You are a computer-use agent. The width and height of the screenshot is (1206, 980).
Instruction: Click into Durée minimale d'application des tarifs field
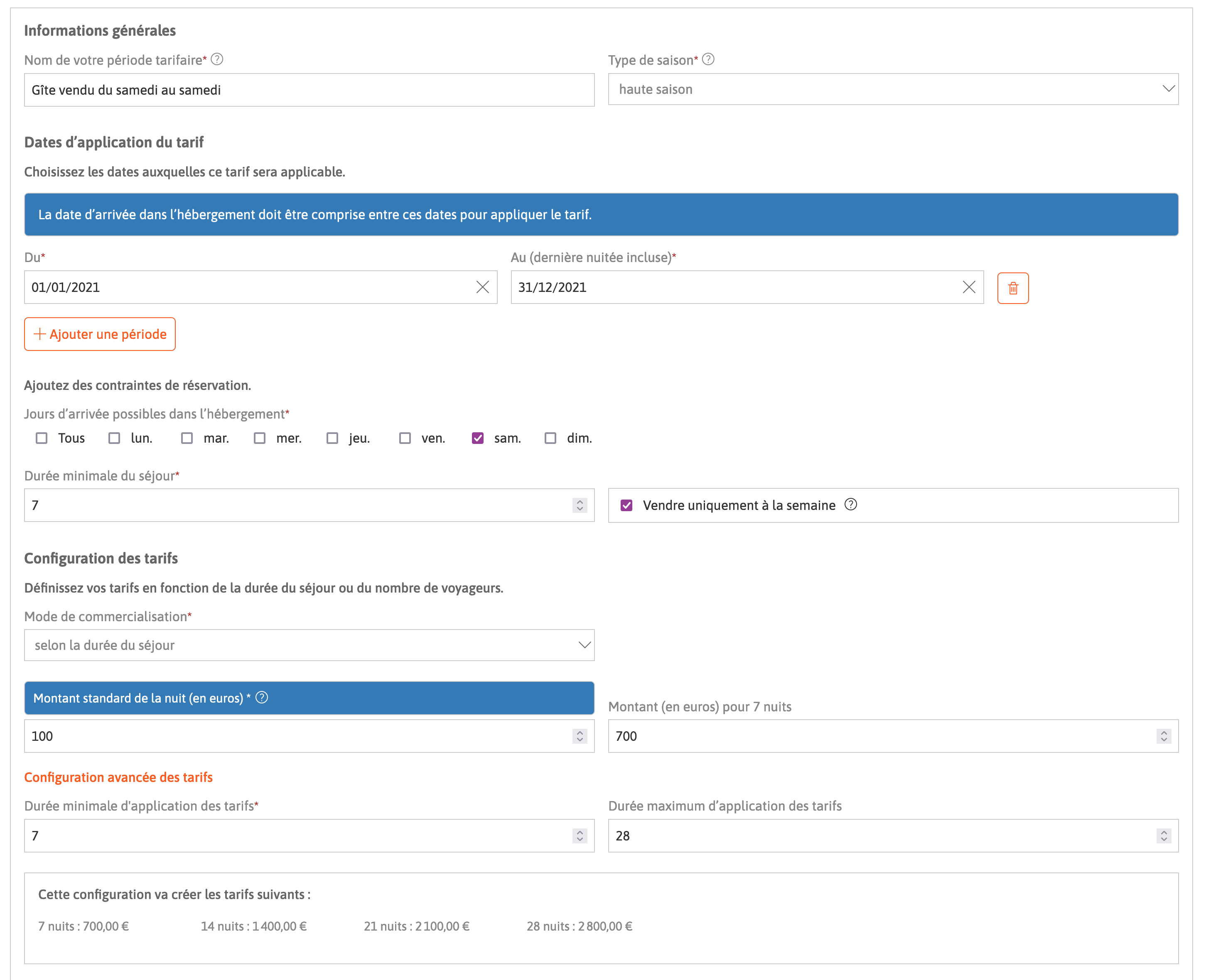coord(309,836)
